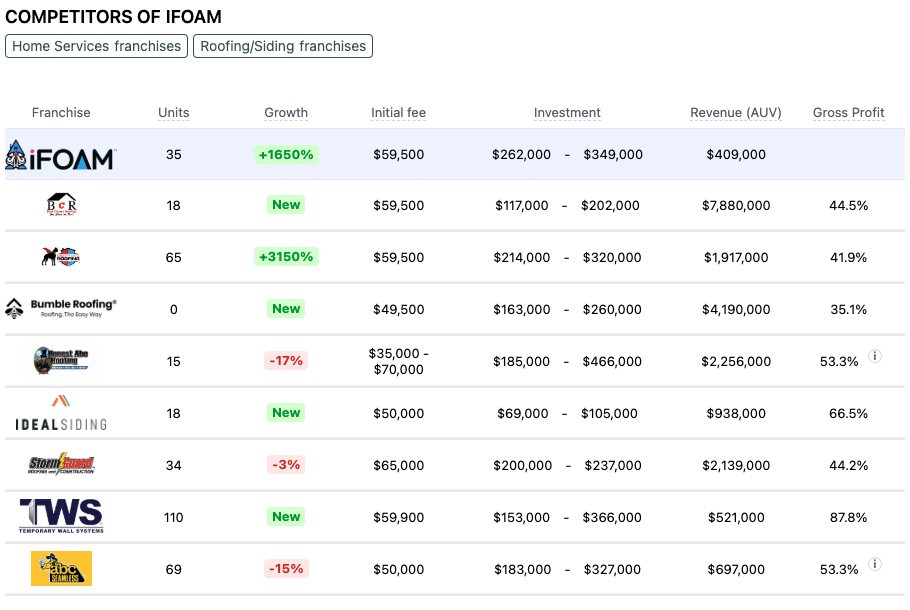
Task: Click the 87.8% gross profit value
Action: point(848,517)
